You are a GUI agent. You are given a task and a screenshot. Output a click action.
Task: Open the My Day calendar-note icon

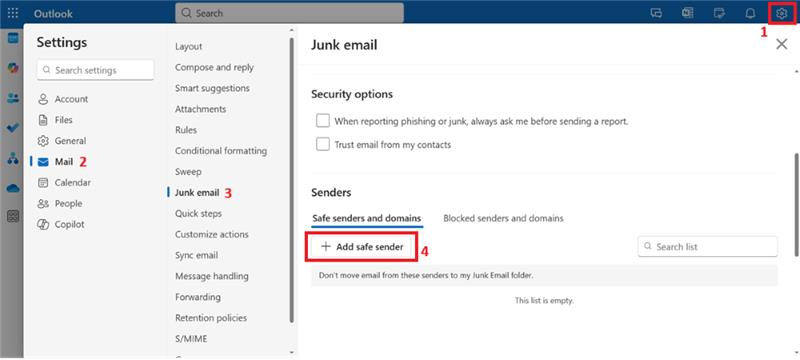coord(719,14)
